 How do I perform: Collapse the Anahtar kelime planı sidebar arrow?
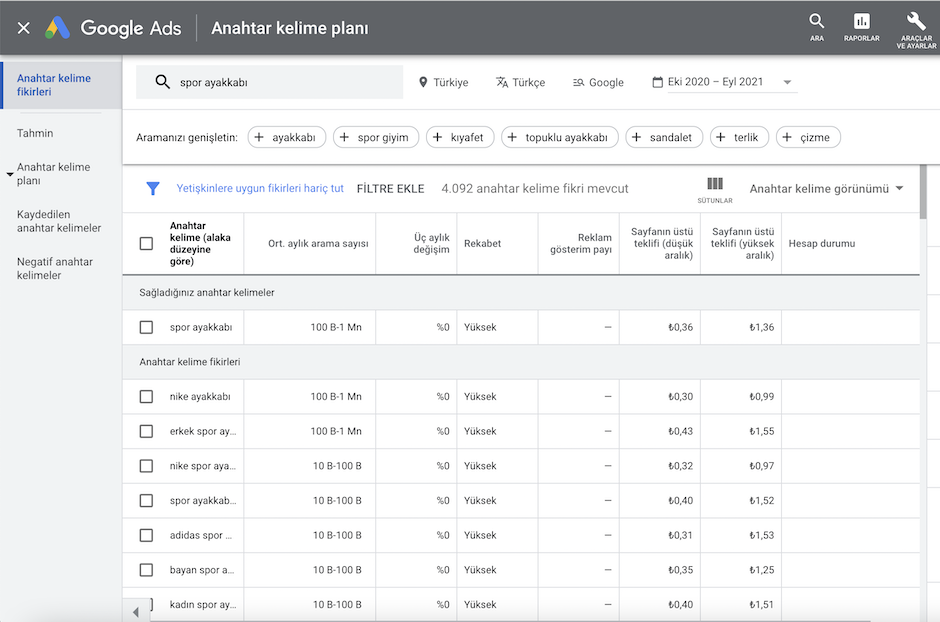[9, 174]
